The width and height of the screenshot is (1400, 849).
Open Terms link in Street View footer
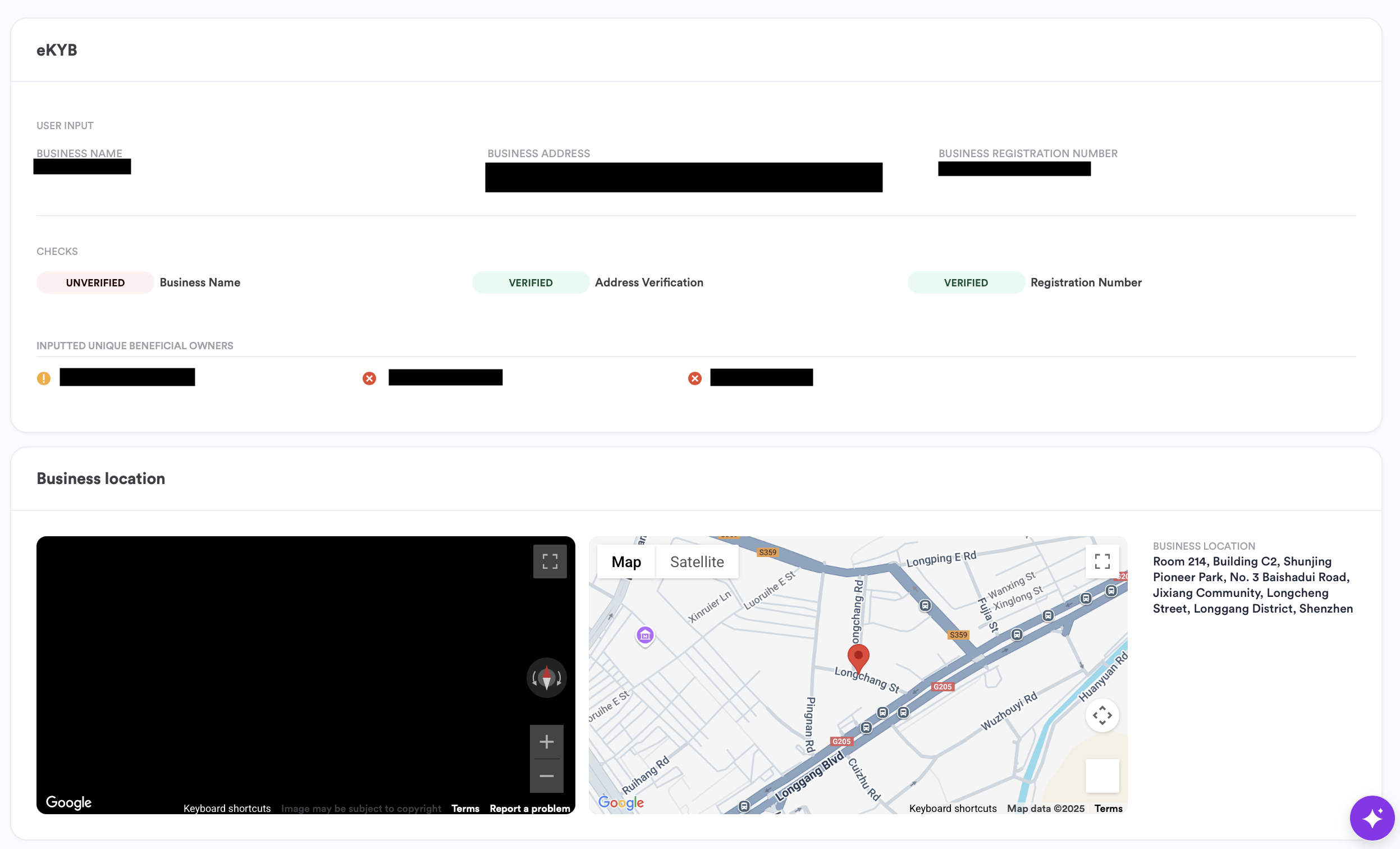coord(465,808)
